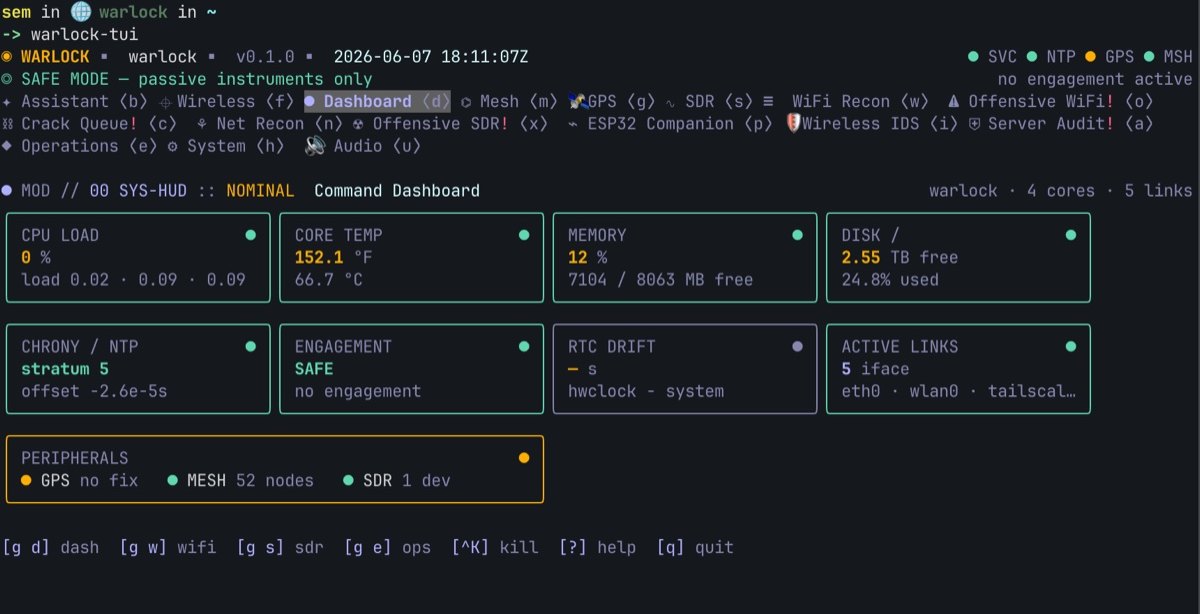Click 'SDR 1 dev' peripheral entry
Viewport: 1200px width, 614px height.
coord(396,480)
